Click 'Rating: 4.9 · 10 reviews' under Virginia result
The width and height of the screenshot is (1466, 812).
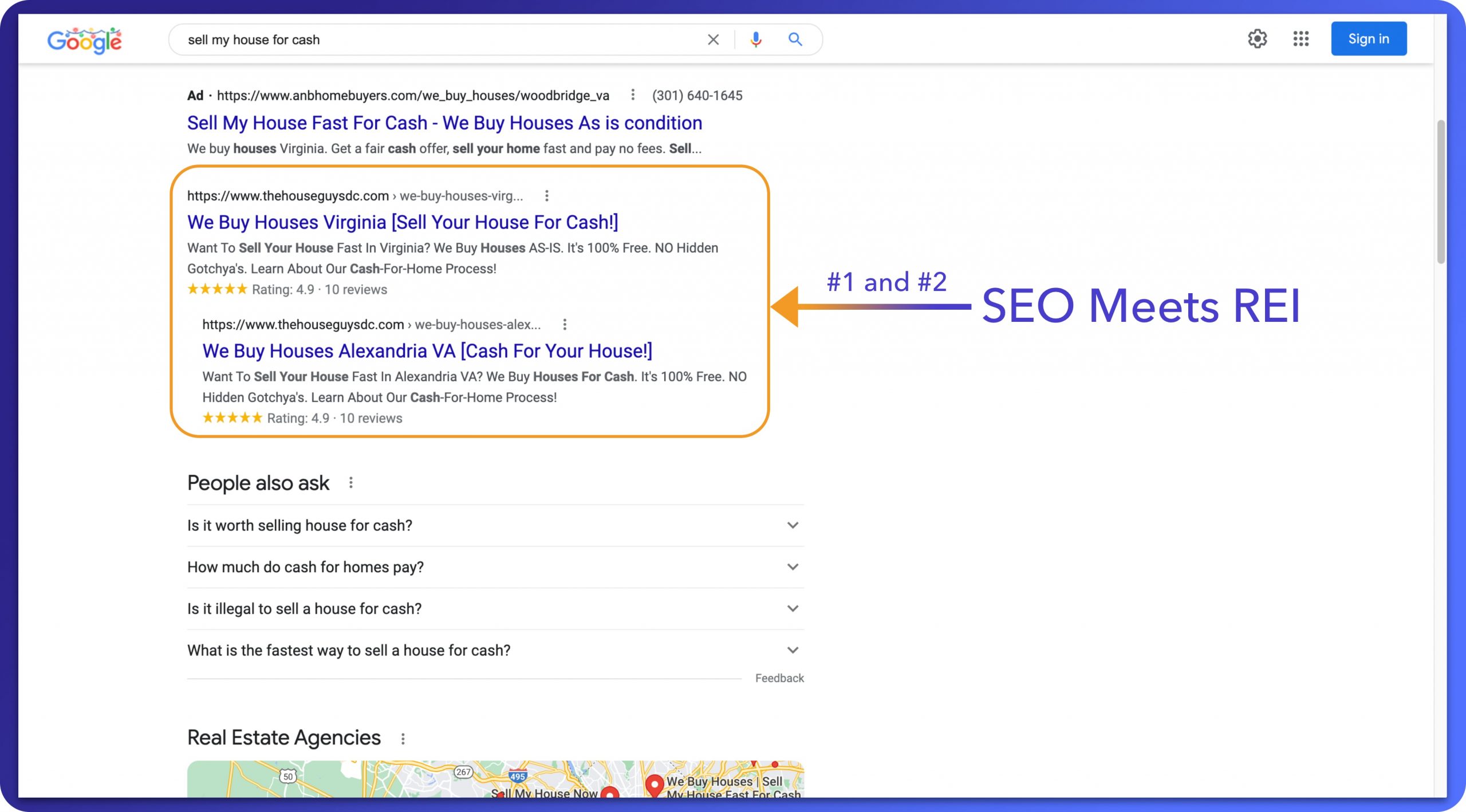(x=319, y=290)
